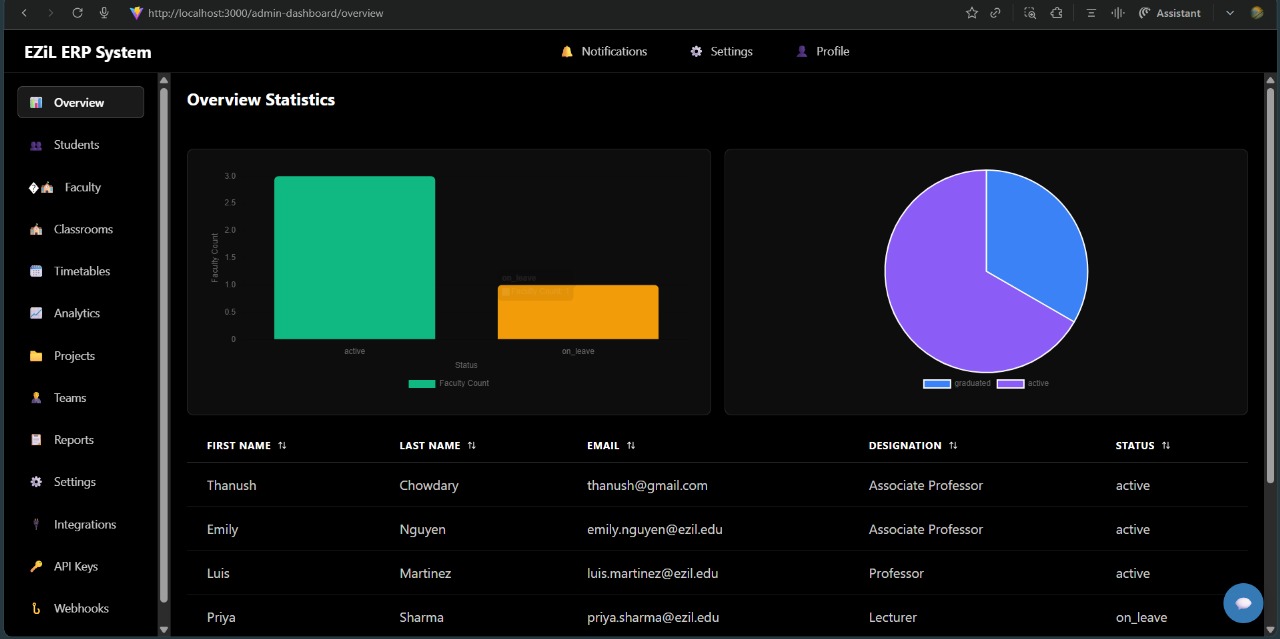This screenshot has width=1280, height=639.
Task: Toggle the graduated legend in pie chart
Action: pyautogui.click(x=957, y=383)
